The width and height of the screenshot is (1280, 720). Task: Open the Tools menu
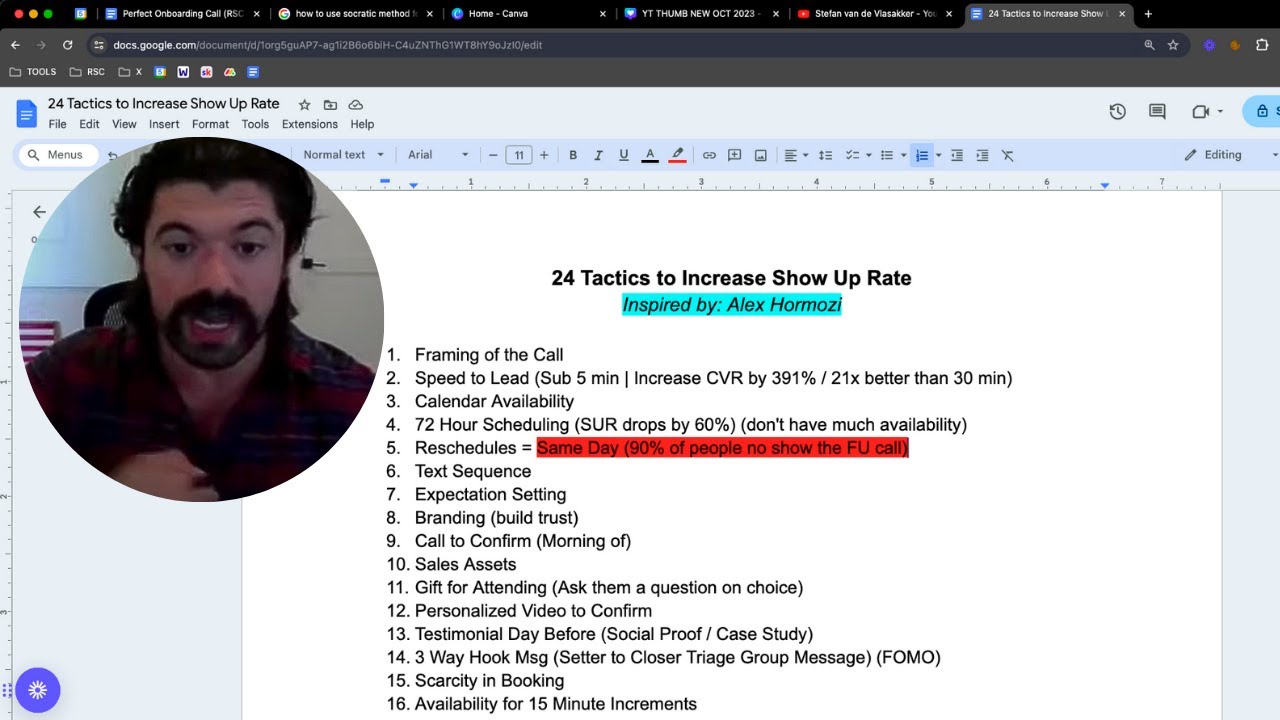click(x=255, y=124)
